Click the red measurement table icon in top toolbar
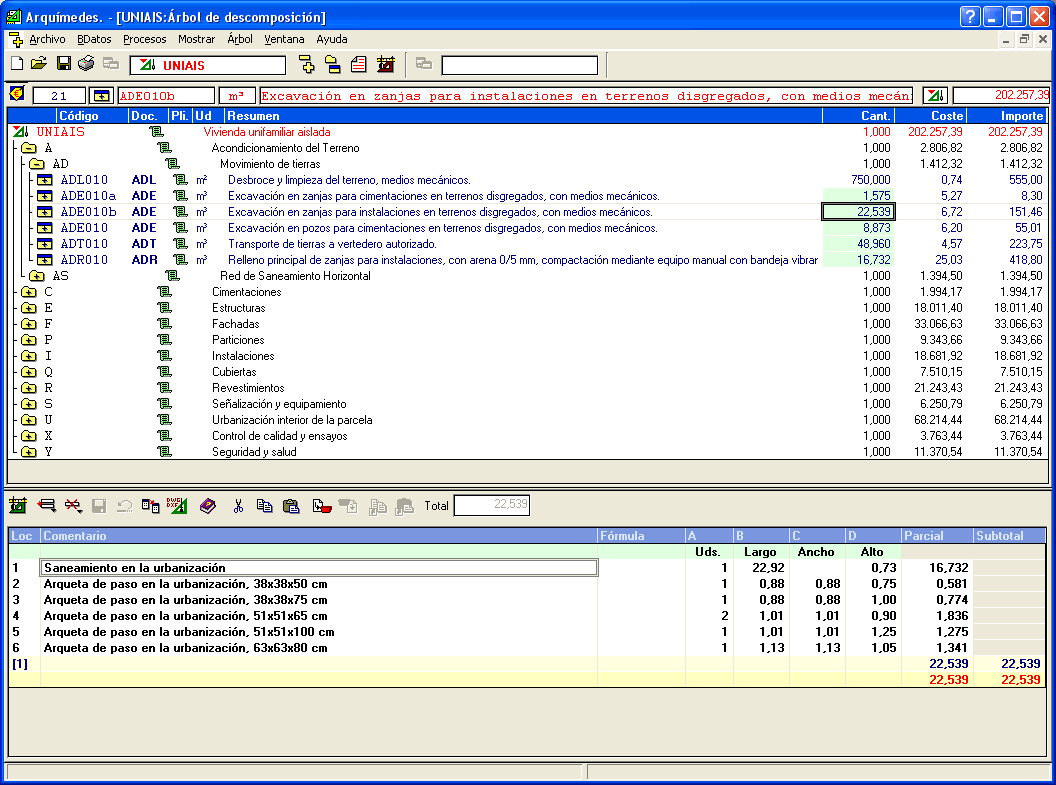The height and width of the screenshot is (785, 1056). pos(386,64)
